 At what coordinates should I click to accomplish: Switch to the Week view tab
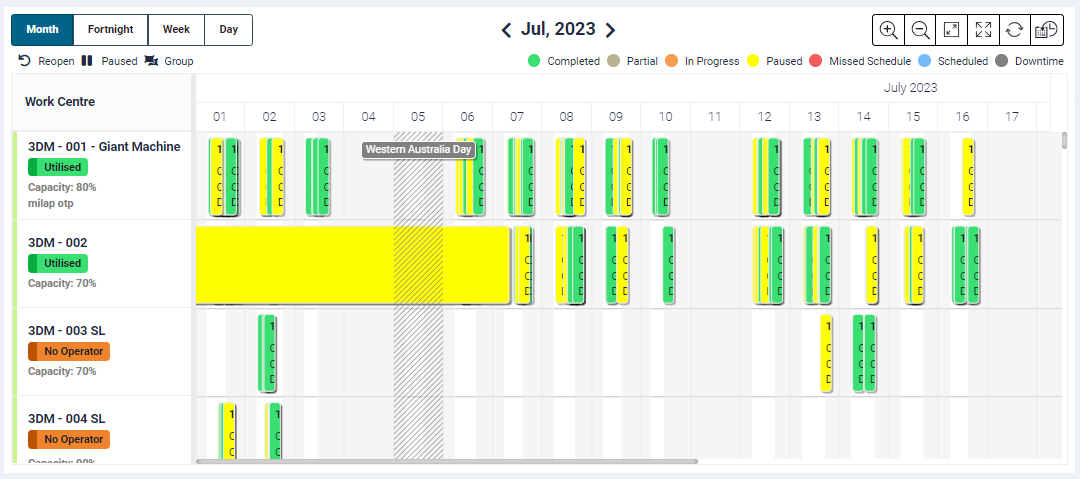tap(176, 30)
